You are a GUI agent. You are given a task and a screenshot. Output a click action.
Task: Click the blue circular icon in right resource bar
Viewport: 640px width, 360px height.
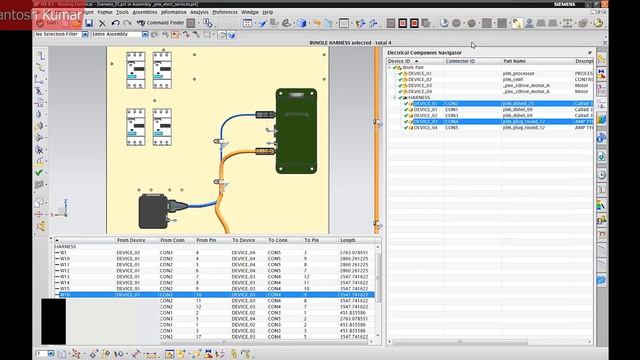(x=602, y=138)
